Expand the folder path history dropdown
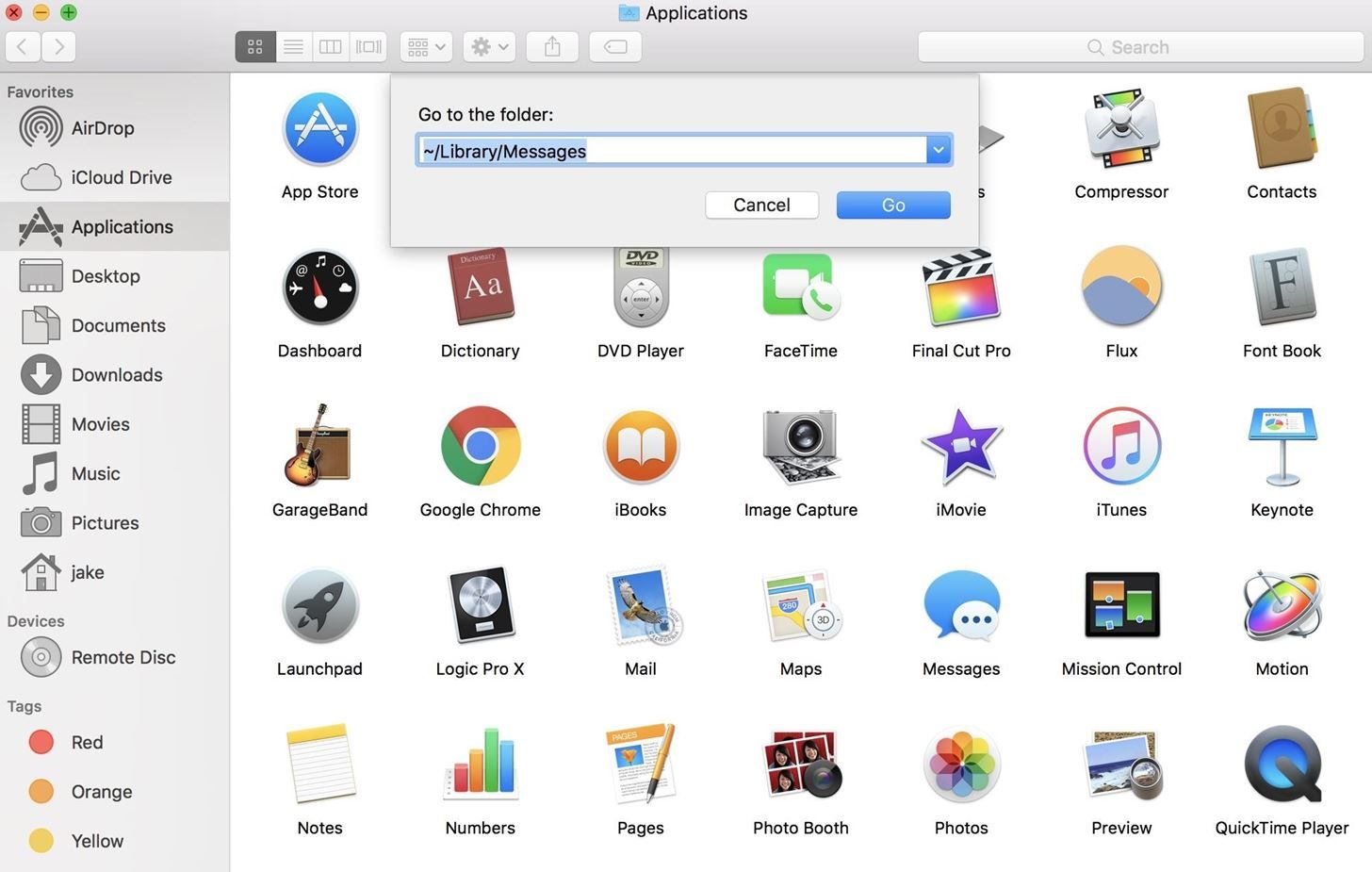This screenshot has height=872, width=1372. tap(938, 150)
